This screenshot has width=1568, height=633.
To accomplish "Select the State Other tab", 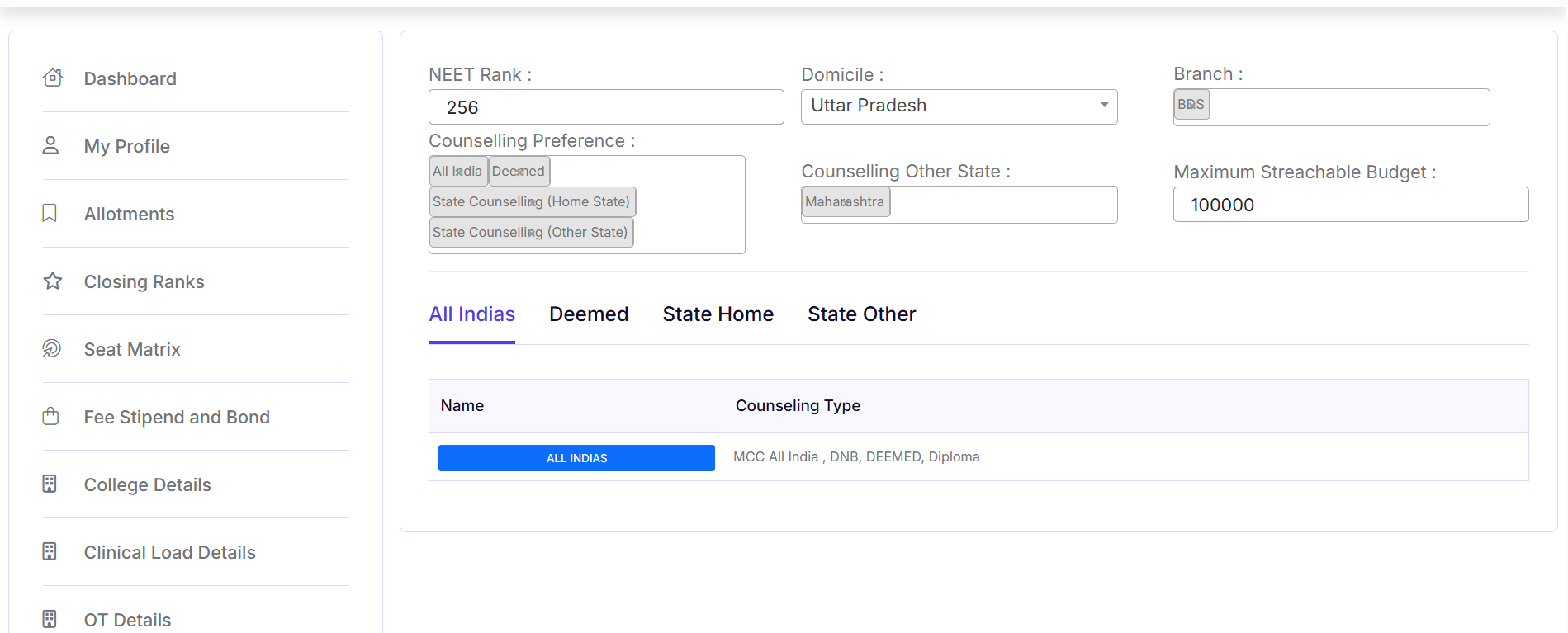I will pos(861,314).
